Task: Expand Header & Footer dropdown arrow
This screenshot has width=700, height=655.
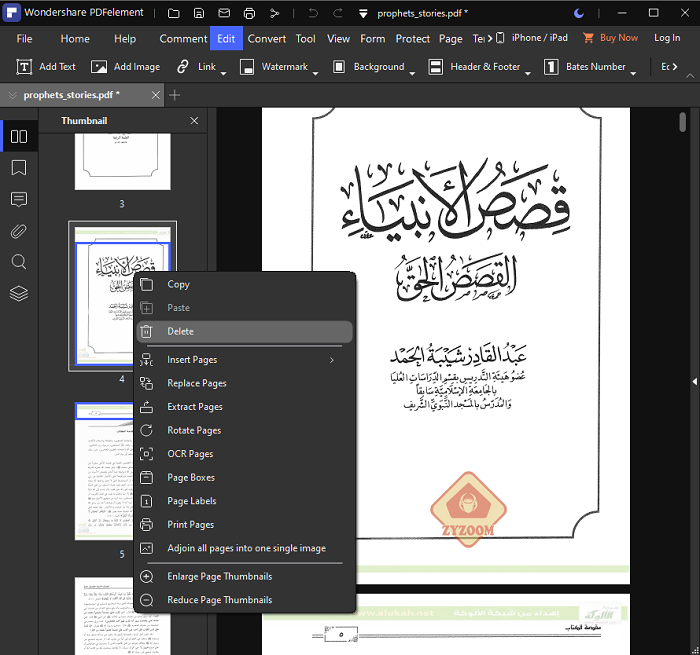Action: [x=528, y=73]
